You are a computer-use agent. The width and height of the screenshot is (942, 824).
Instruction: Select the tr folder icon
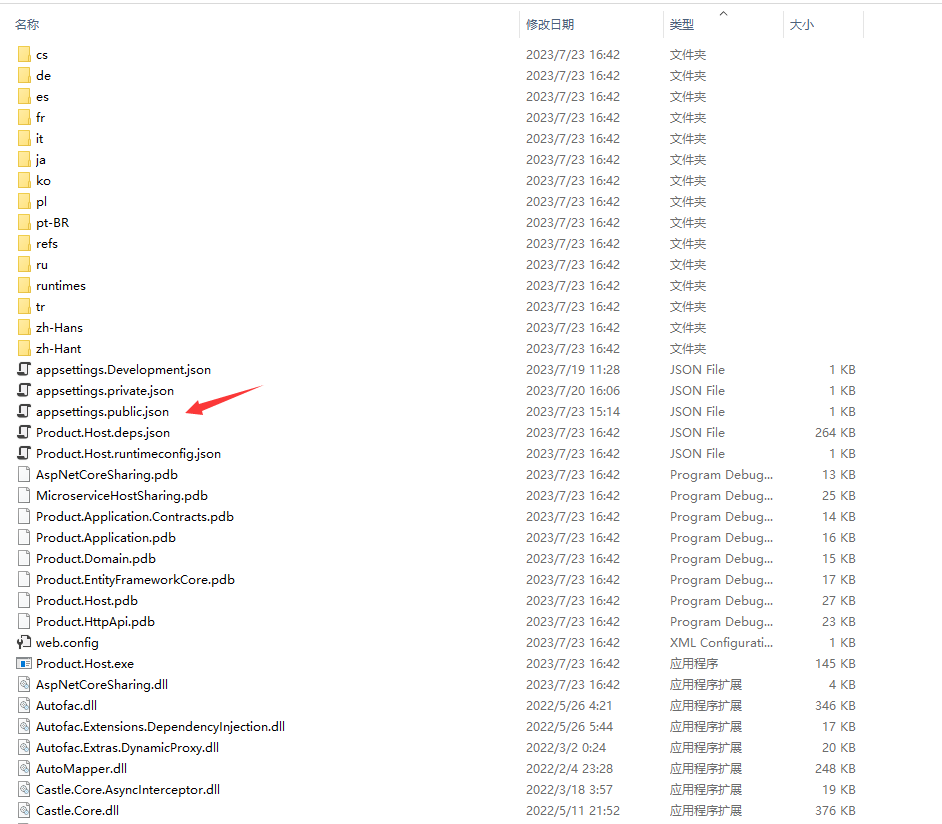[24, 307]
